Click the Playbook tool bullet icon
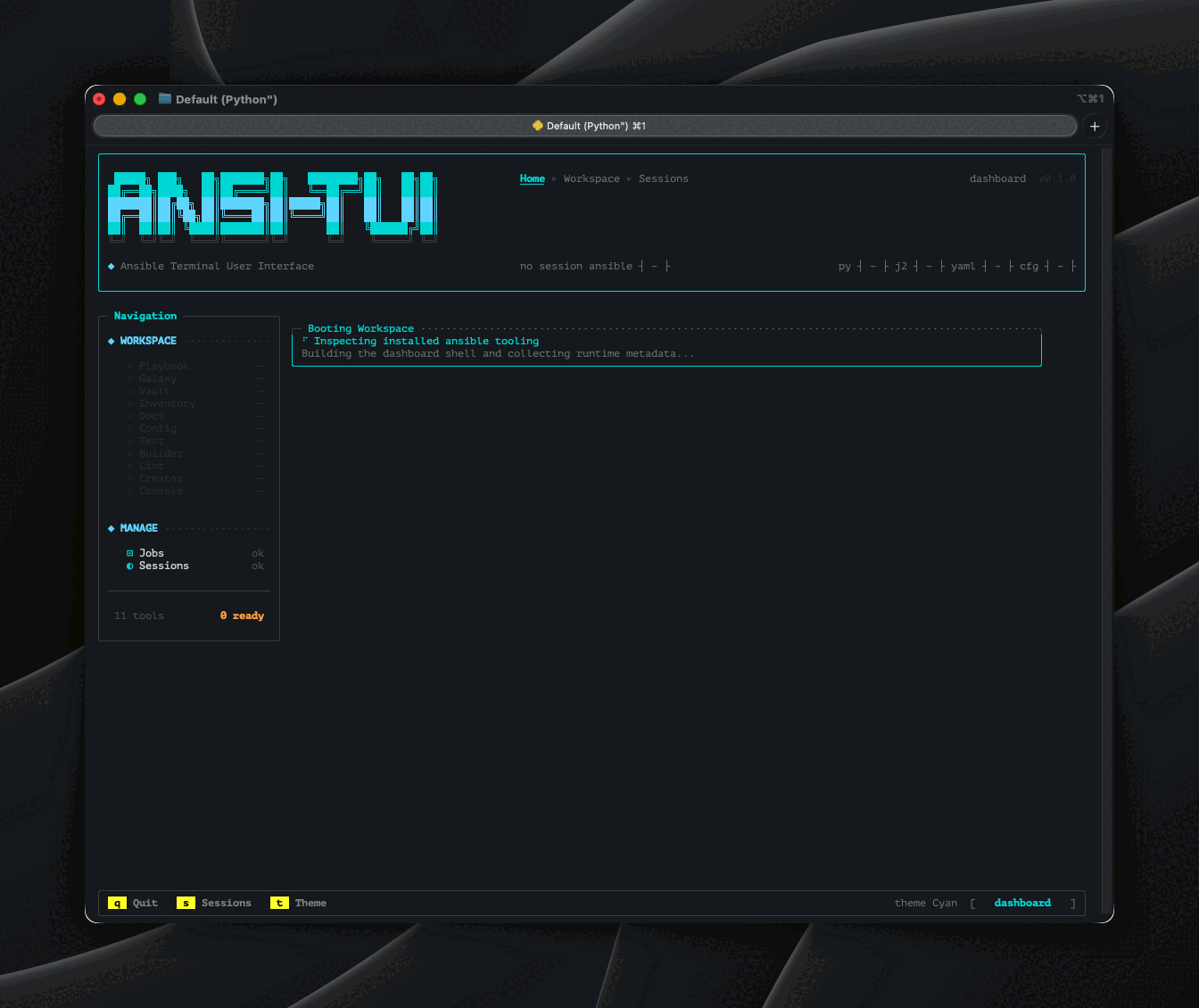1199x1008 pixels. click(x=130, y=366)
